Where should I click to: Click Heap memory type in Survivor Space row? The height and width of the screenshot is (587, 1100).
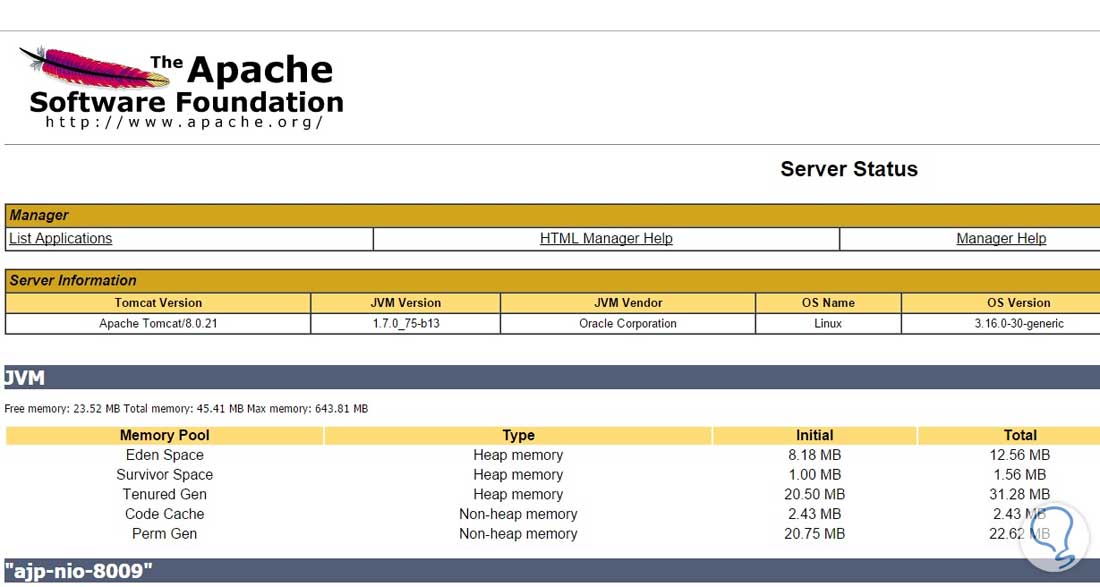[518, 475]
